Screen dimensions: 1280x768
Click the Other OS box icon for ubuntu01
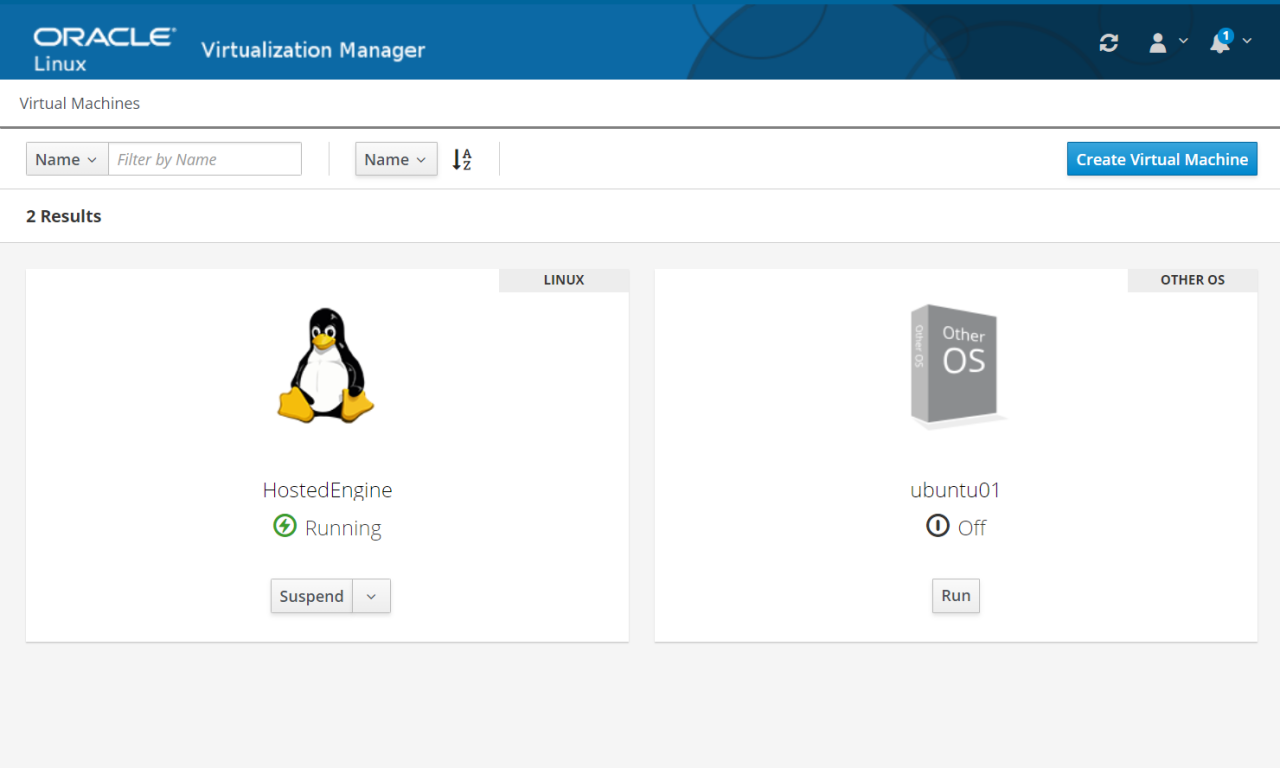pyautogui.click(x=958, y=367)
